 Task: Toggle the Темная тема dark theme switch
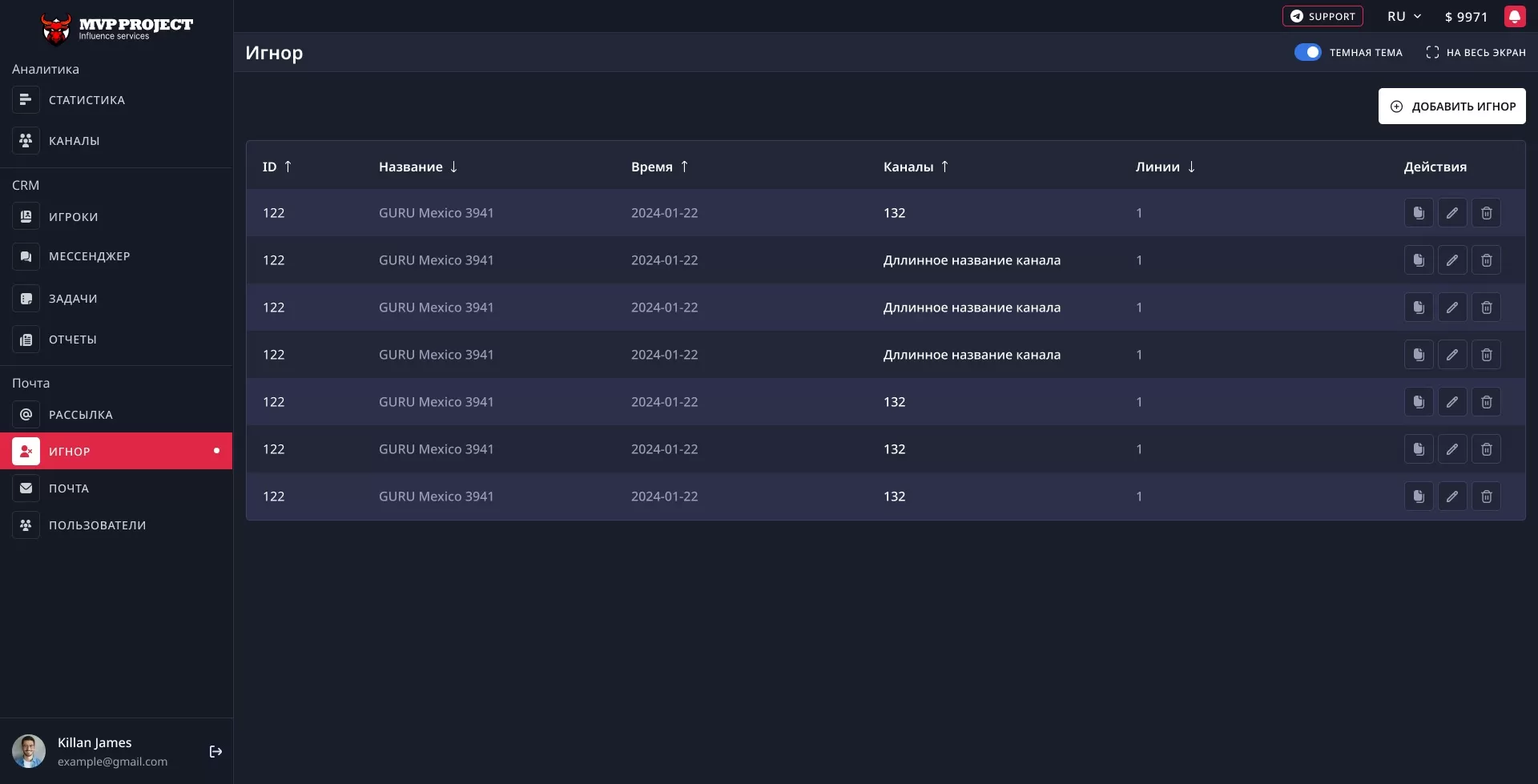click(1307, 52)
